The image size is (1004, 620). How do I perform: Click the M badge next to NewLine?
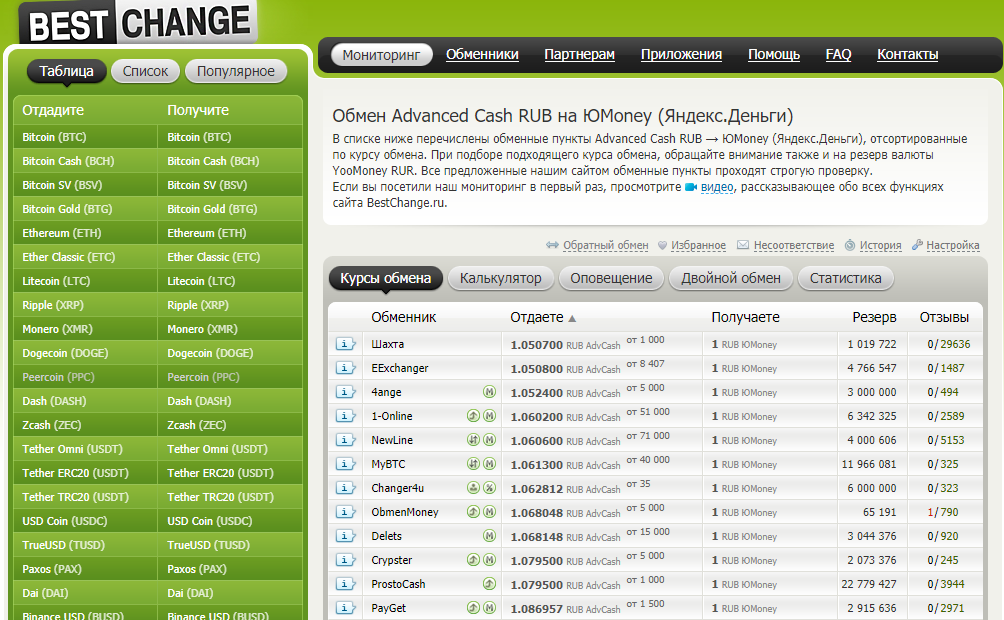pos(489,440)
